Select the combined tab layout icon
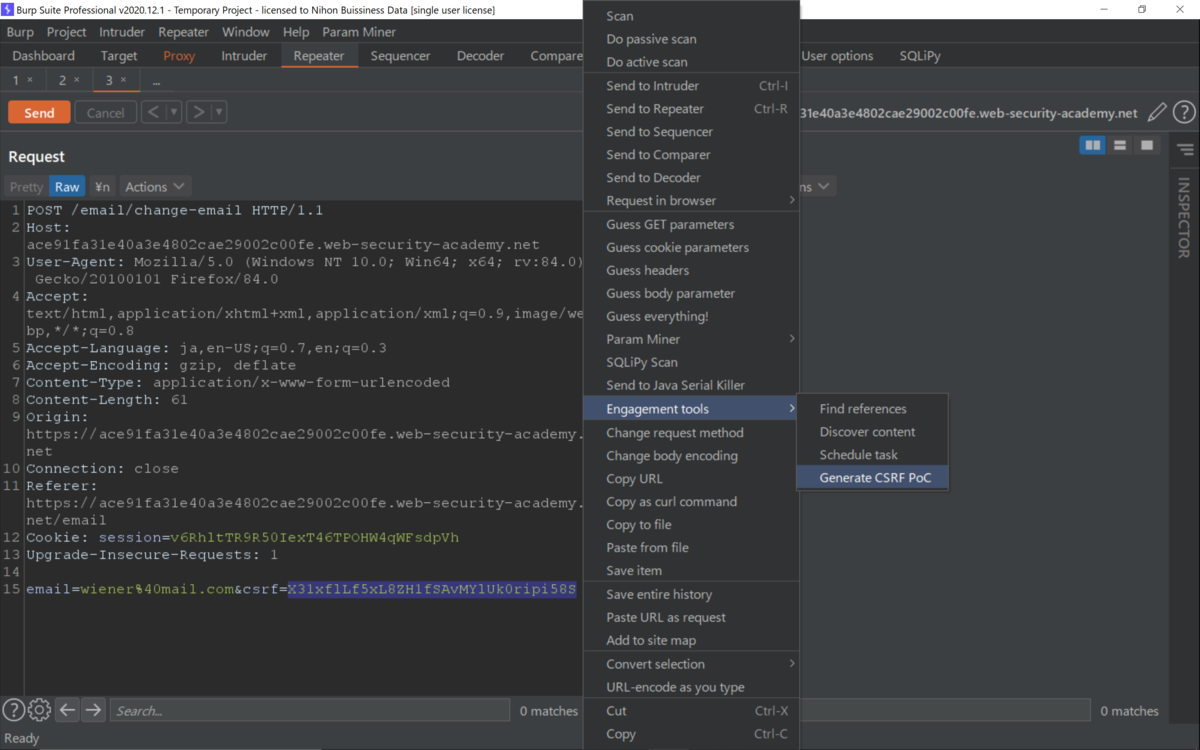This screenshot has width=1200, height=750. [x=1146, y=146]
